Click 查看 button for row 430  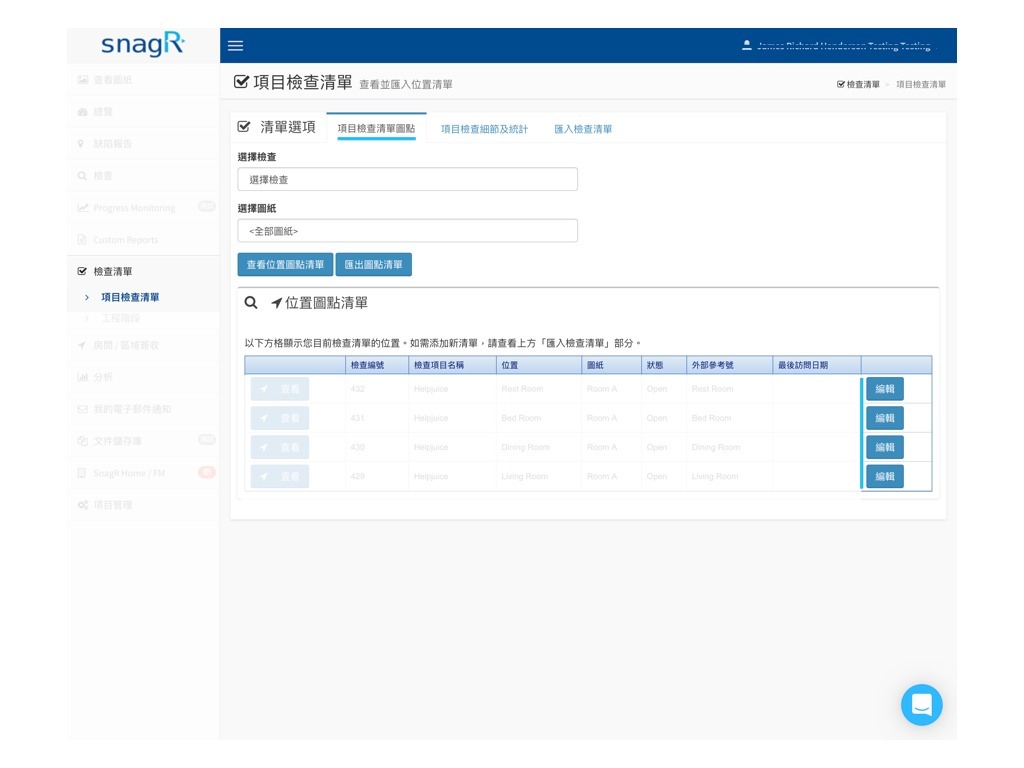tap(280, 447)
